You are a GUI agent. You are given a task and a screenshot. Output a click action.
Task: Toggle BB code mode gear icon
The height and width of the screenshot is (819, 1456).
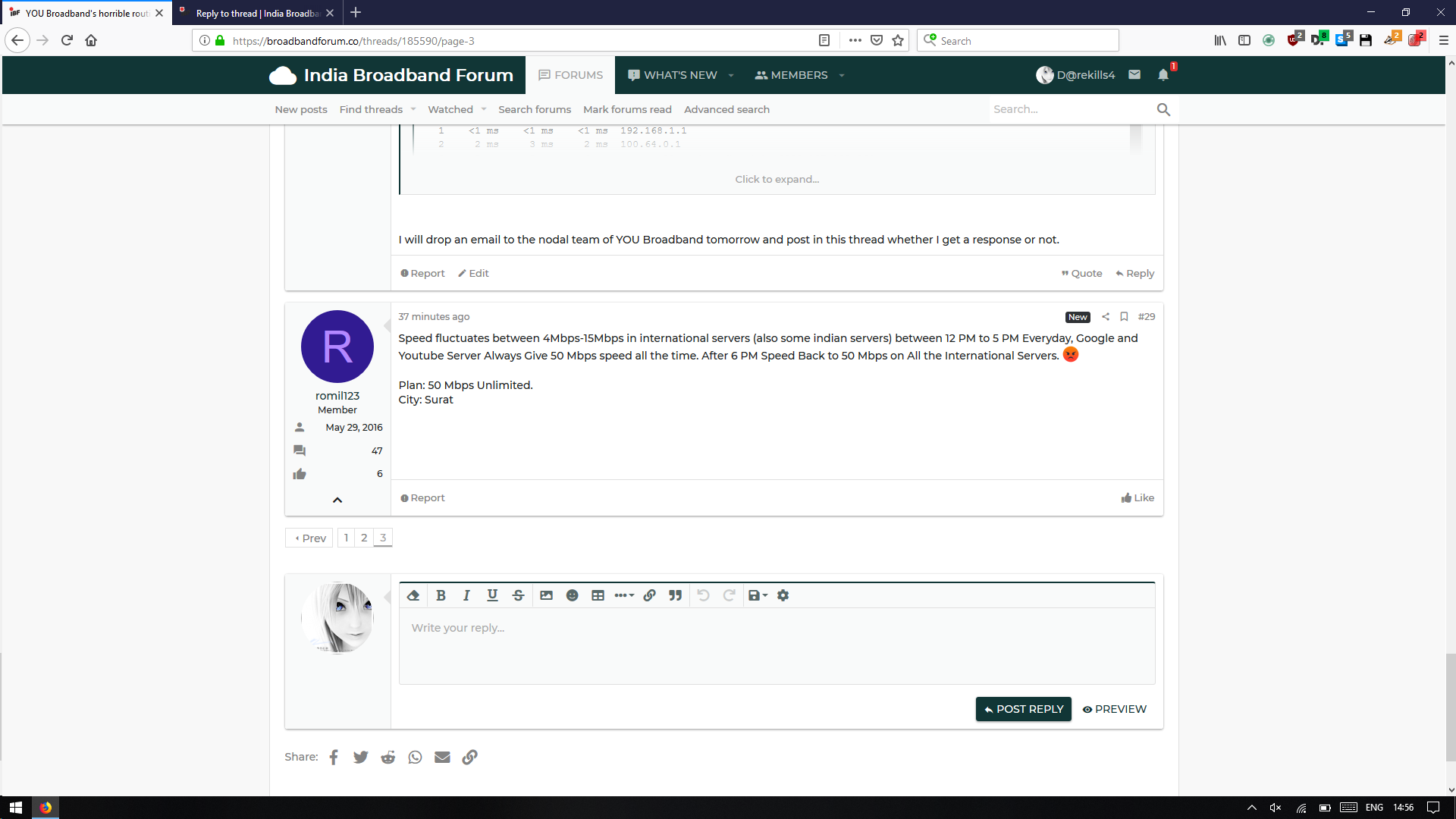point(783,596)
